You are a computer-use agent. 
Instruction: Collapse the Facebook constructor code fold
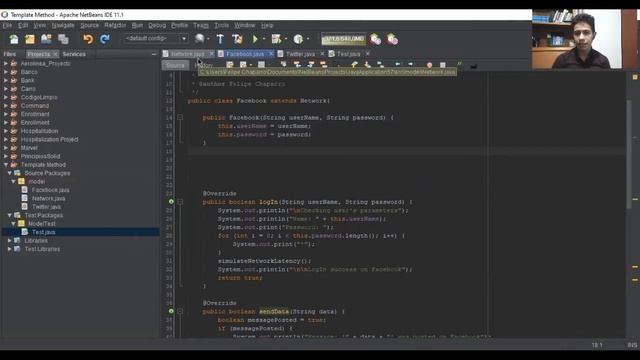point(180,118)
